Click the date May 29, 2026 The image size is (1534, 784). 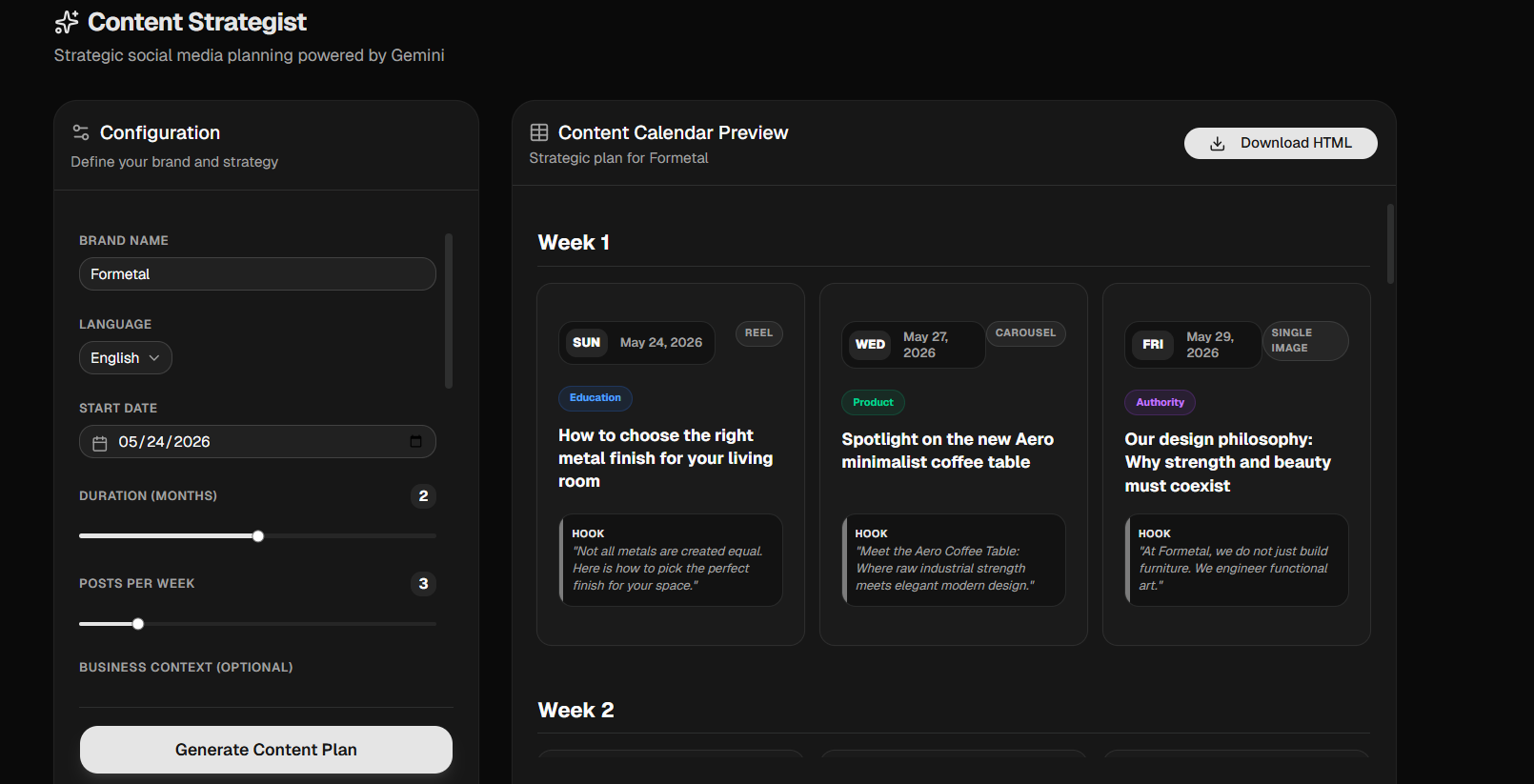click(x=1210, y=345)
